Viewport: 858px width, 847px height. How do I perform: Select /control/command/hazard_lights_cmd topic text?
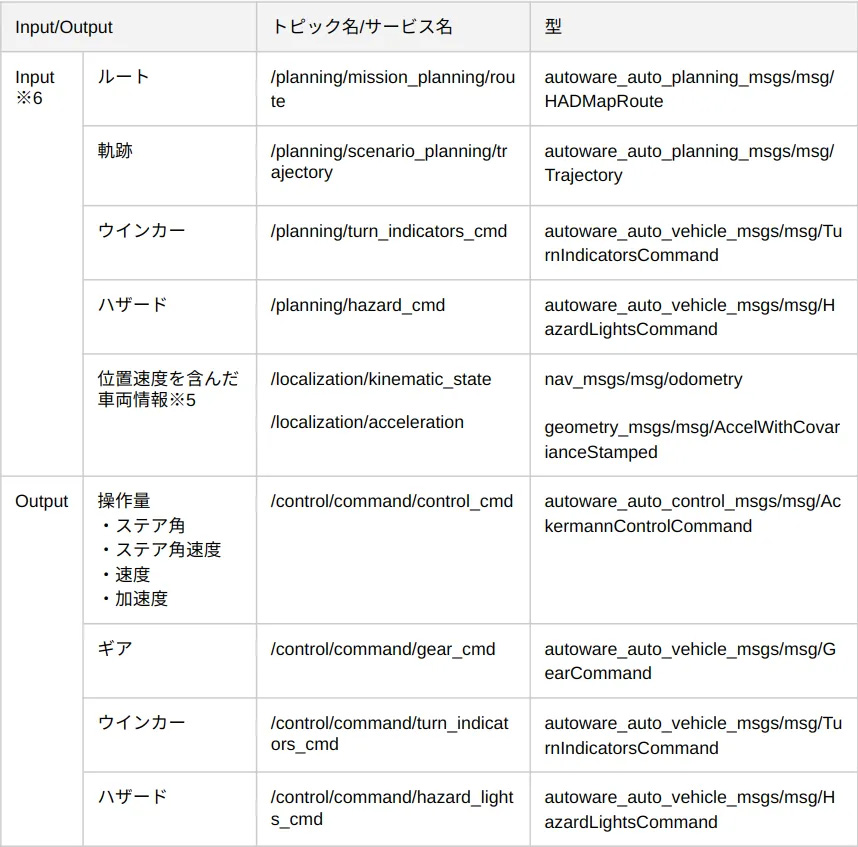tap(392, 808)
